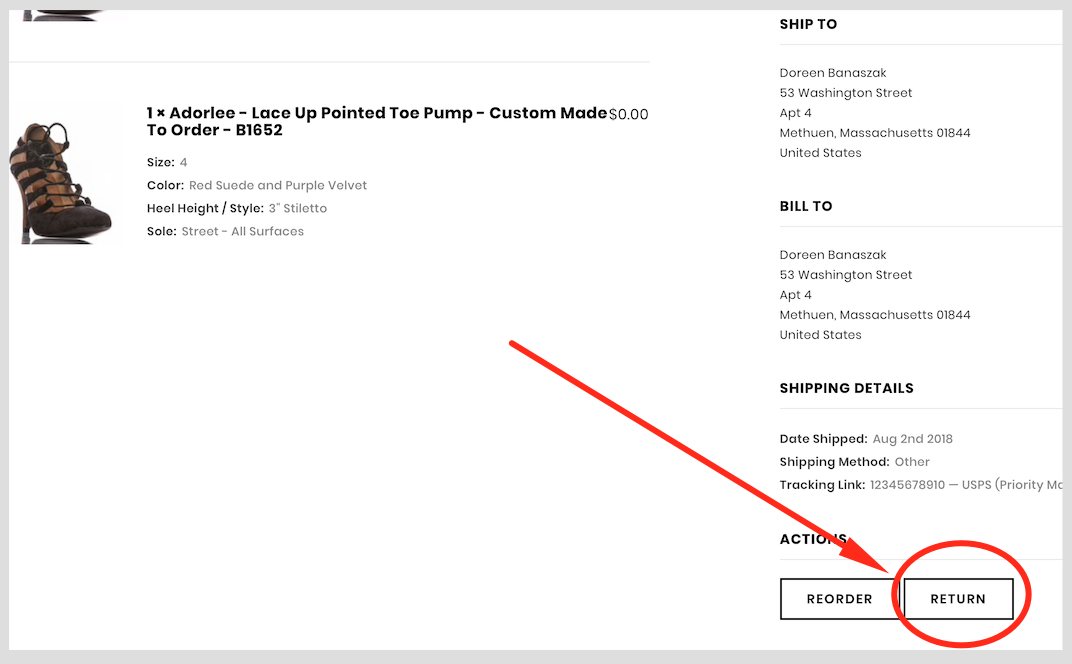Select color text Red Suede and Purple Velvet
The image size is (1072, 664).
(278, 185)
